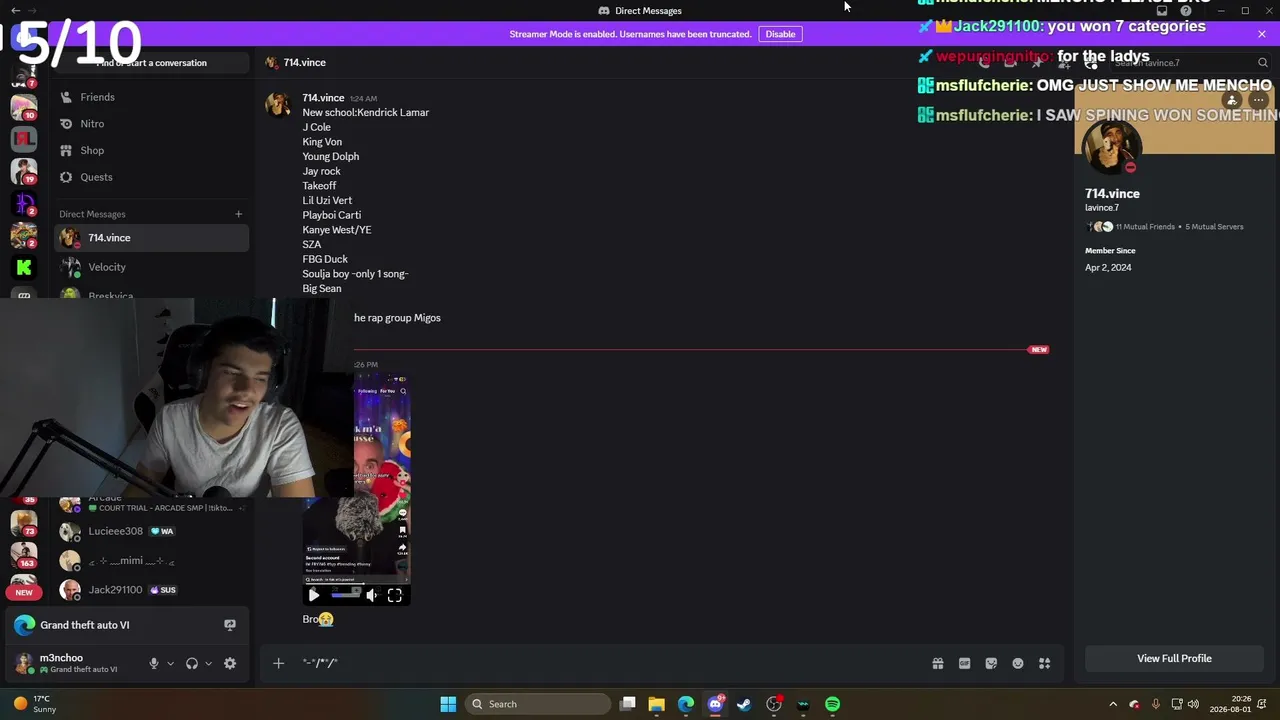Toggle the video volume speaker icon

click(372, 595)
